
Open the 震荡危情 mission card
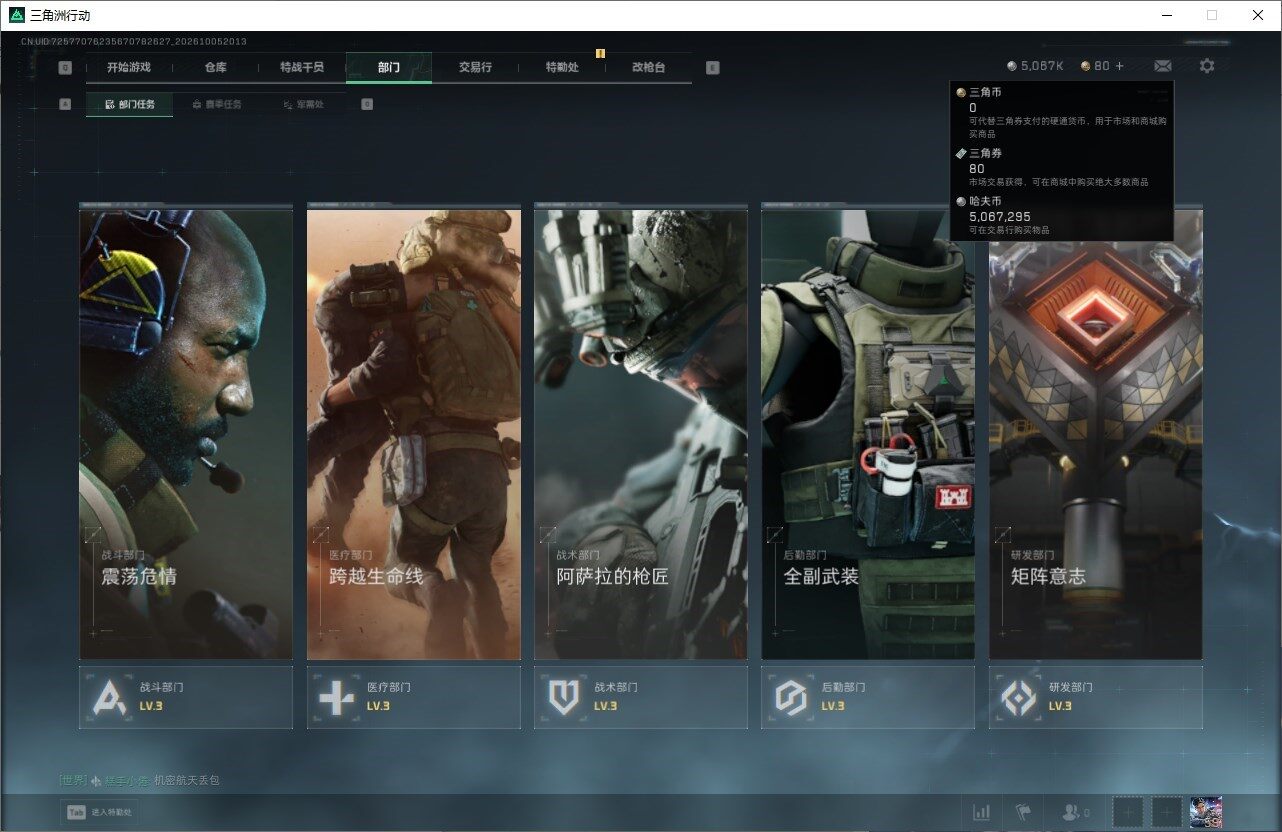(x=186, y=435)
